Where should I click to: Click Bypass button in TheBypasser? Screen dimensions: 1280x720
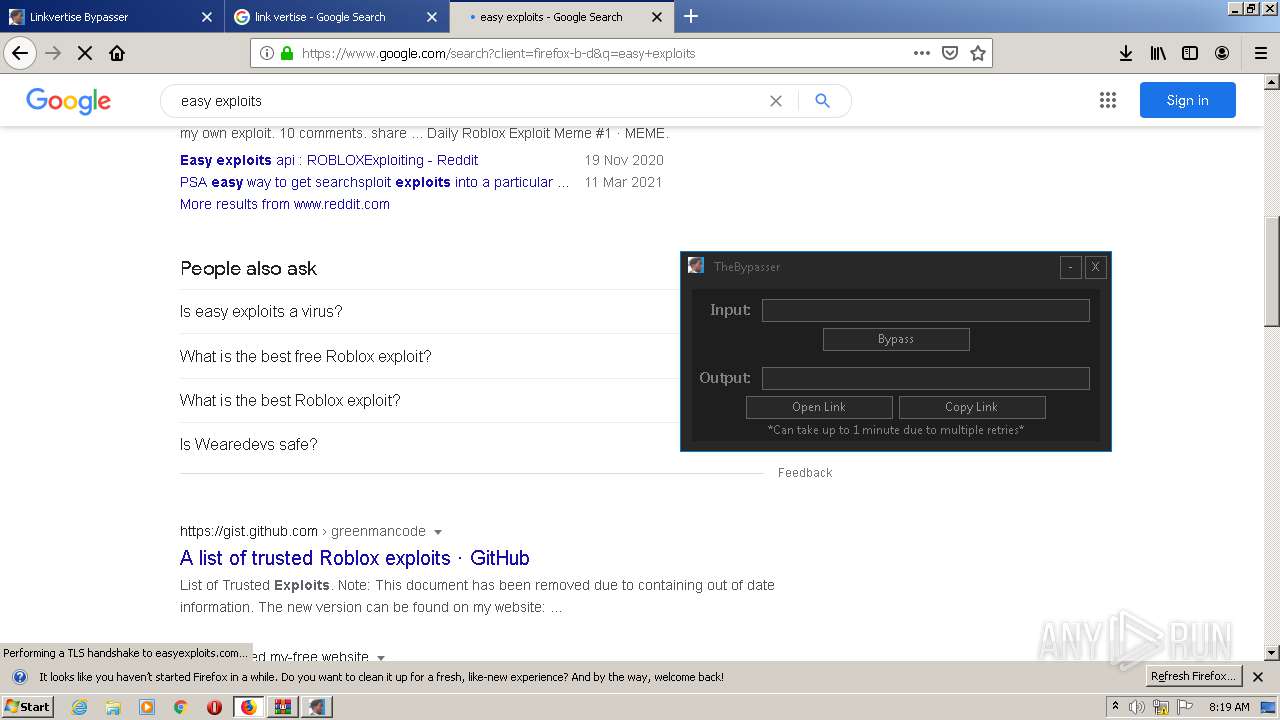click(896, 339)
